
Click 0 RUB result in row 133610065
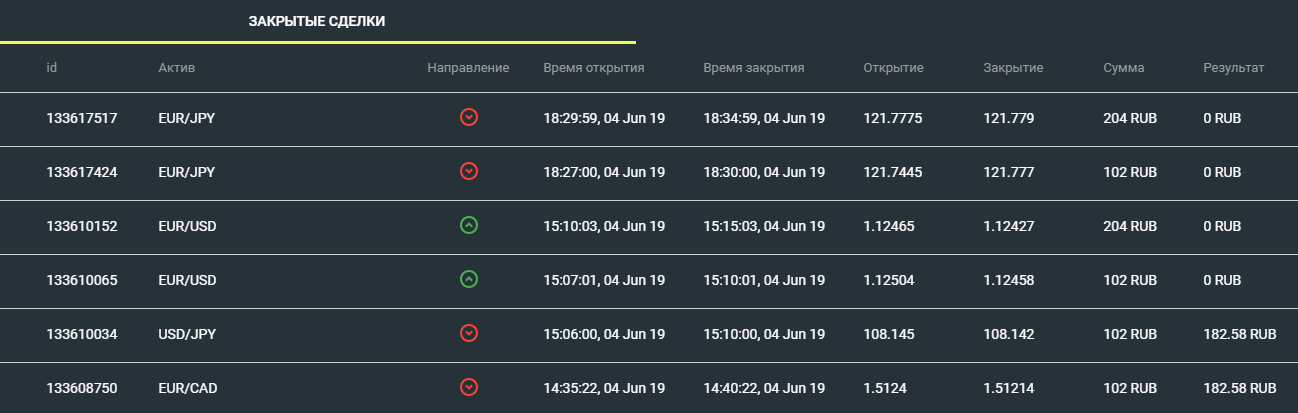click(1222, 280)
